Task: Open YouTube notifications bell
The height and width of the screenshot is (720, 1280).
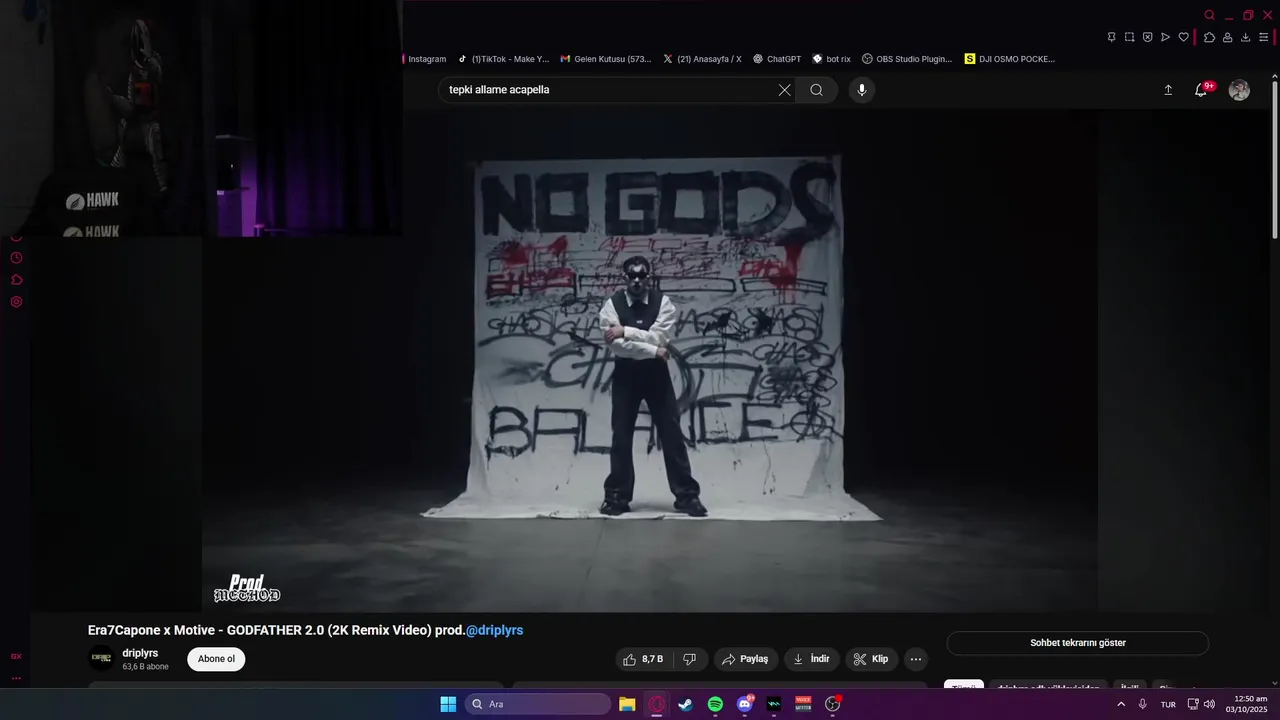Action: click(x=1201, y=90)
